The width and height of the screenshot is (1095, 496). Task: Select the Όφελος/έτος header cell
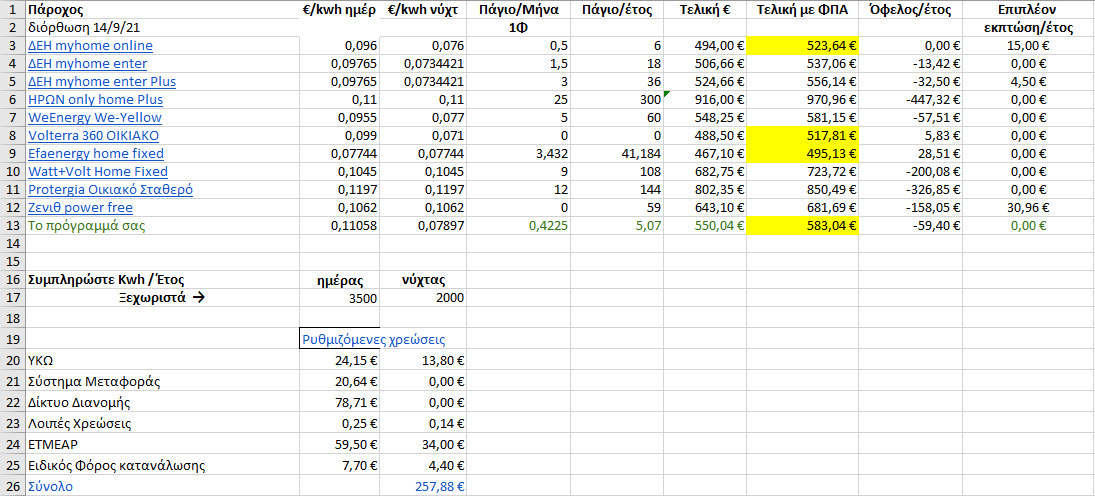click(x=911, y=10)
